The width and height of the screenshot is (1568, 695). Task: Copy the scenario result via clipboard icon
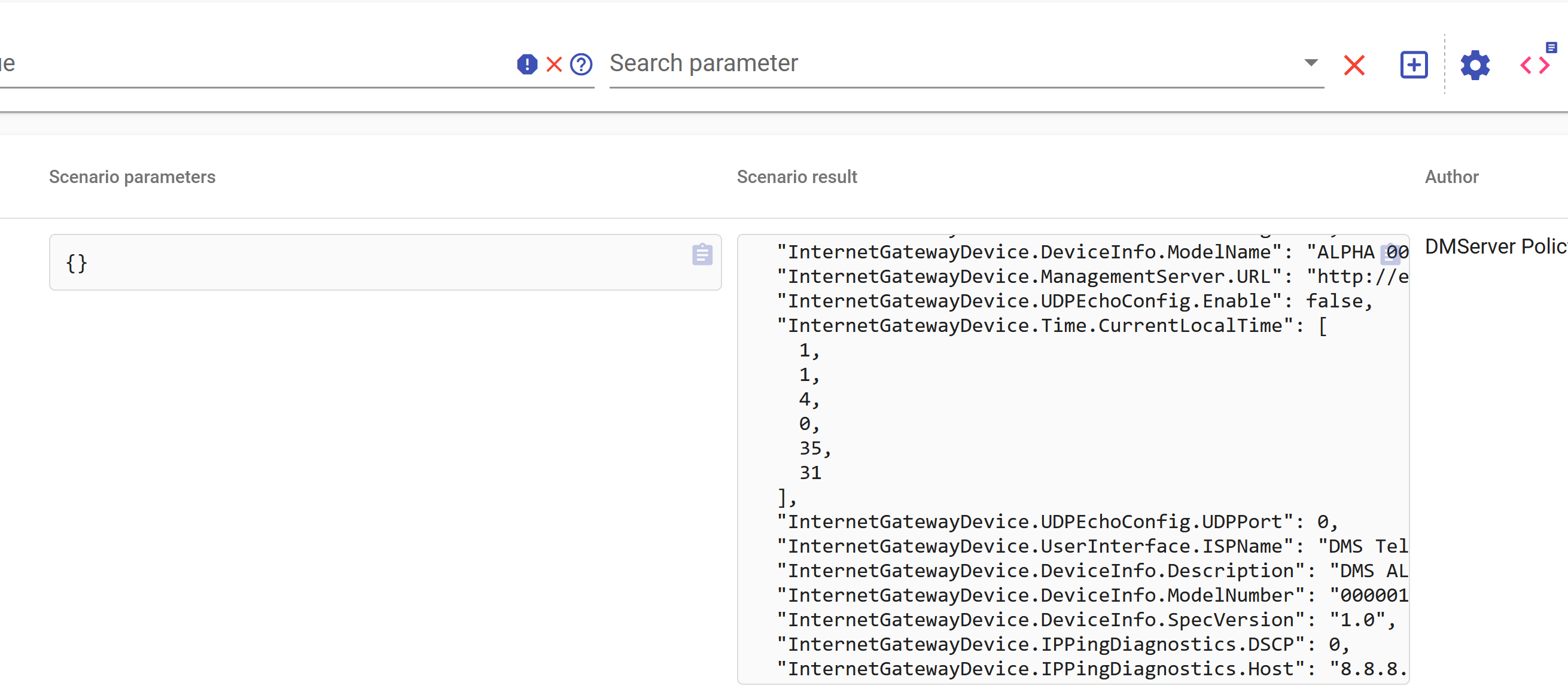click(x=1391, y=254)
